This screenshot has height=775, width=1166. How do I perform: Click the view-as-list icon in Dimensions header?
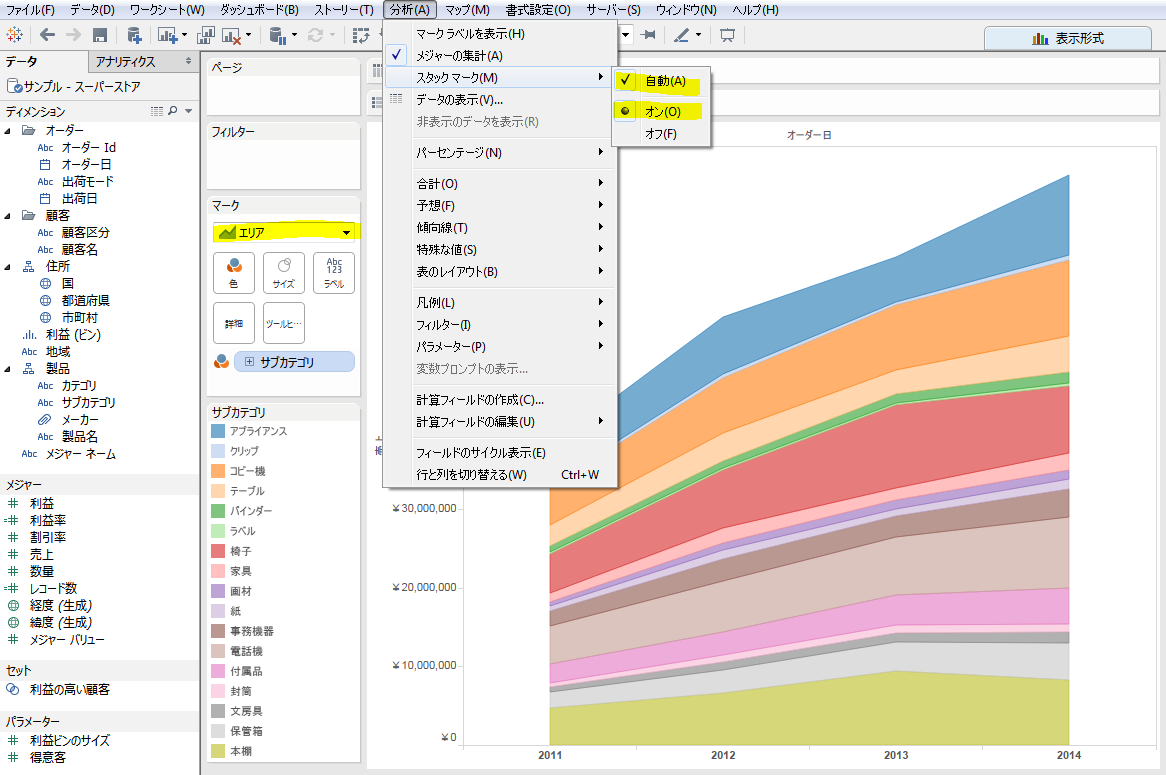pos(157,111)
